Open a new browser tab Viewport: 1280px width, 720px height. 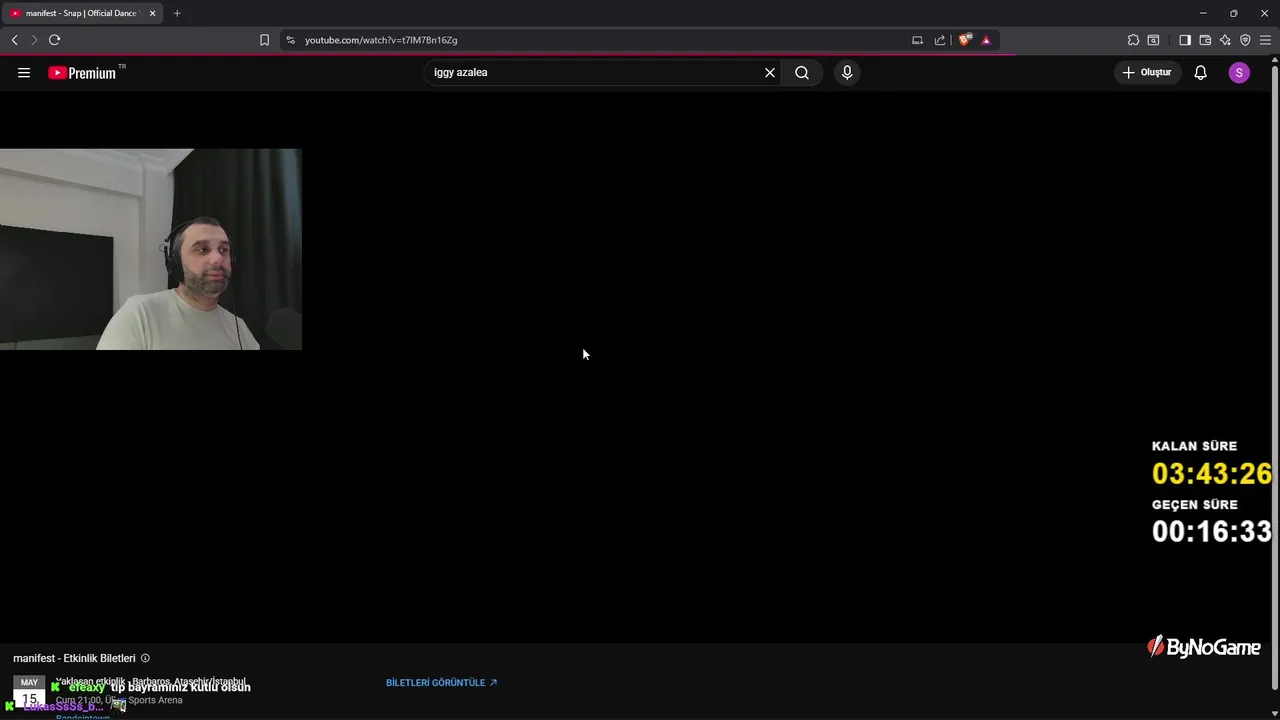tap(177, 13)
